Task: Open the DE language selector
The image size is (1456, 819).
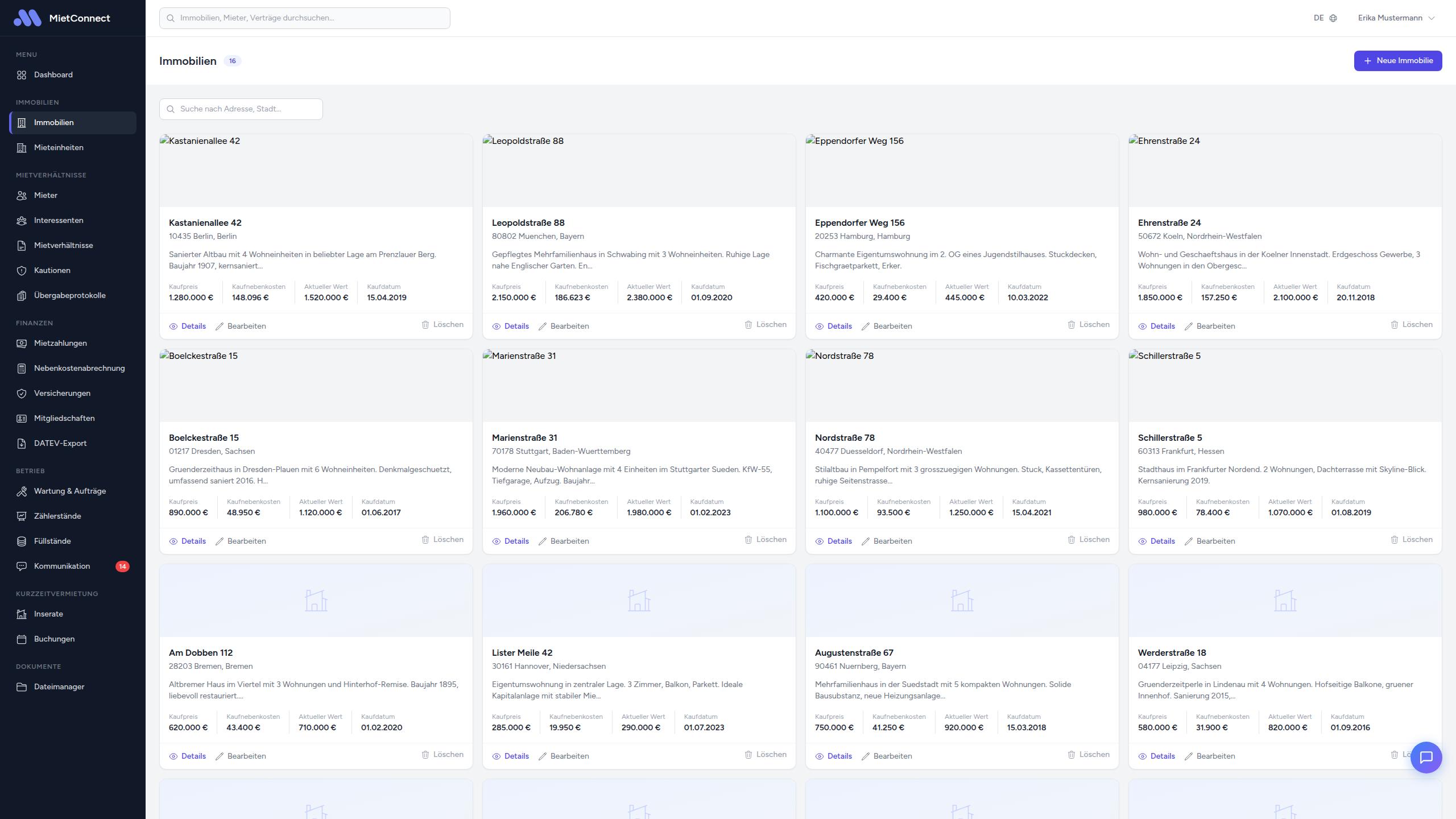Action: point(1319,18)
